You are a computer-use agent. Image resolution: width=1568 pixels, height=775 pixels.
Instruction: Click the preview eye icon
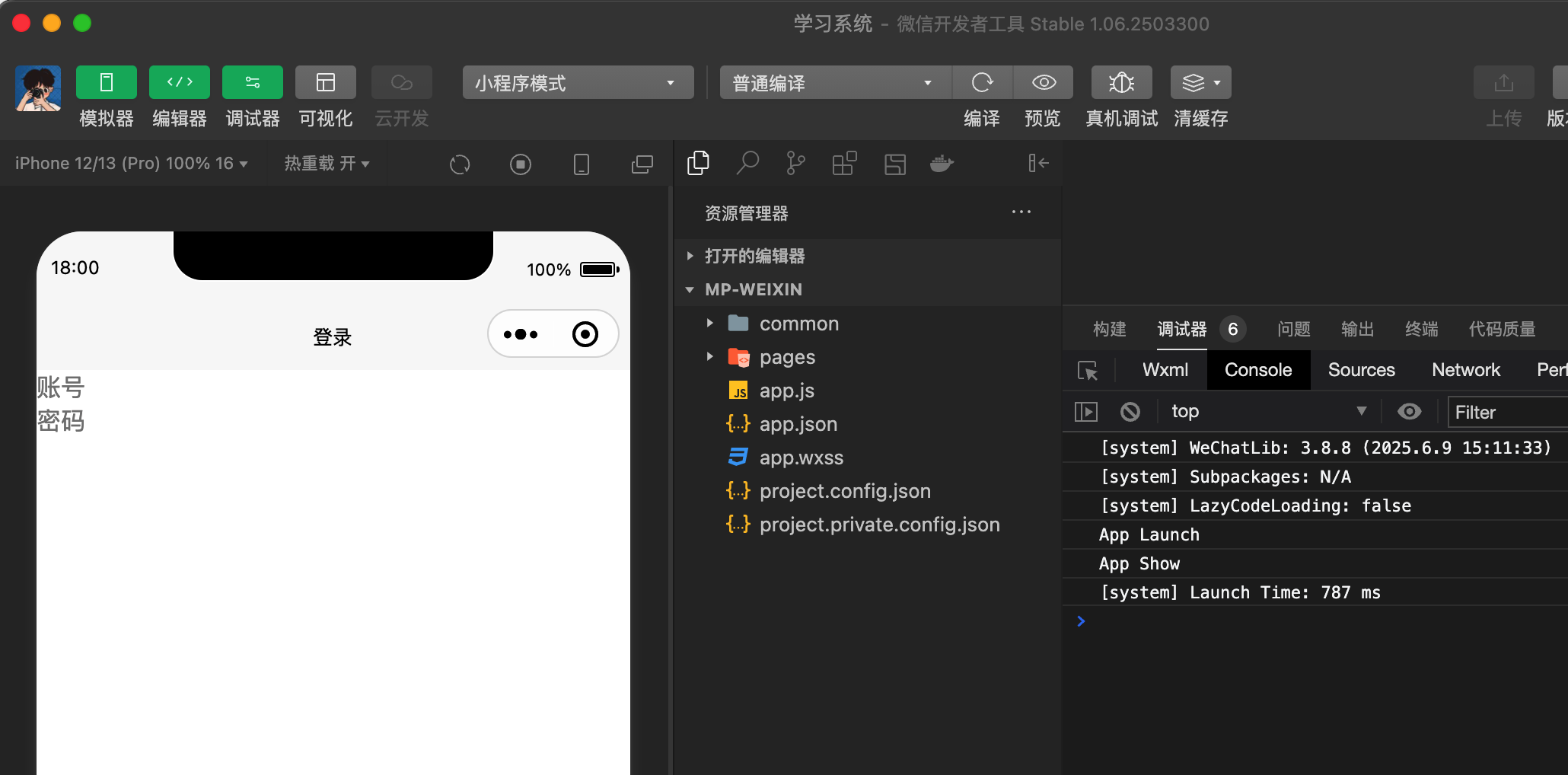tap(1044, 82)
